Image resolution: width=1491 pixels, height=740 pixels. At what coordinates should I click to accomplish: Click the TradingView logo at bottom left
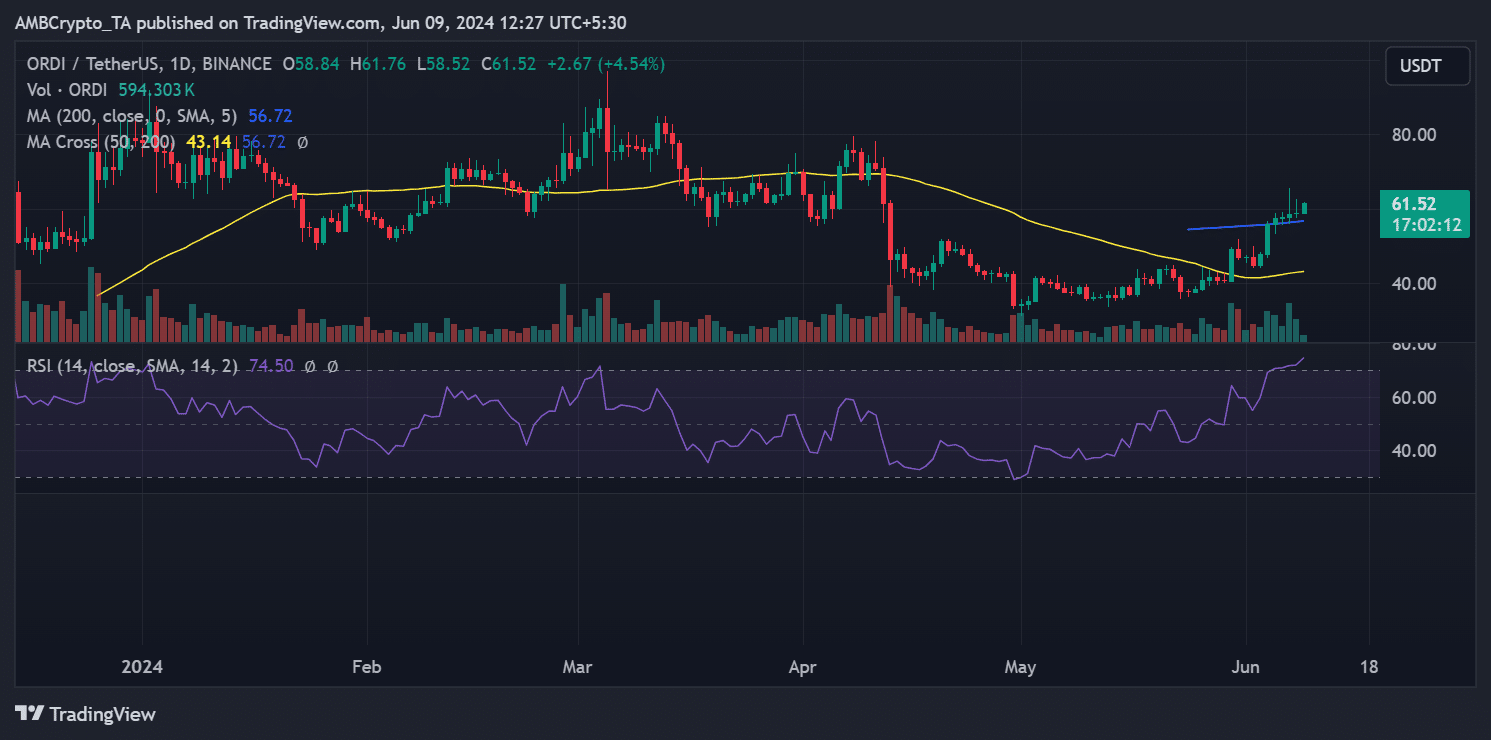(85, 714)
